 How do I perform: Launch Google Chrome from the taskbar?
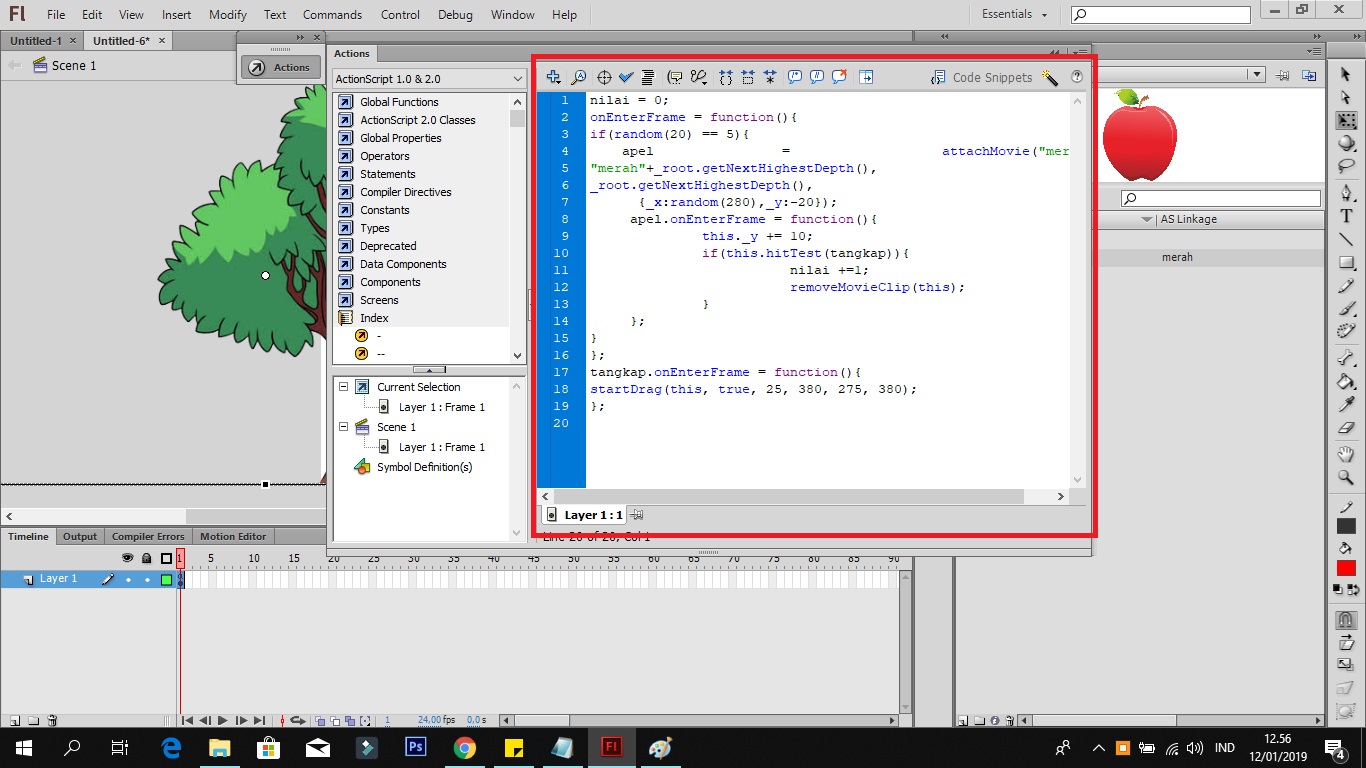[x=464, y=747]
